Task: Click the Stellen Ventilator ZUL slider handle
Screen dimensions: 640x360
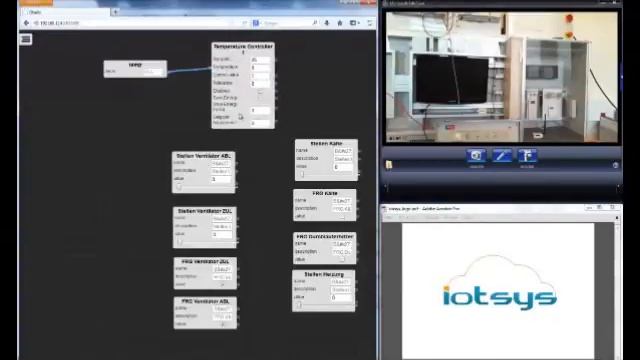Action: click(180, 242)
